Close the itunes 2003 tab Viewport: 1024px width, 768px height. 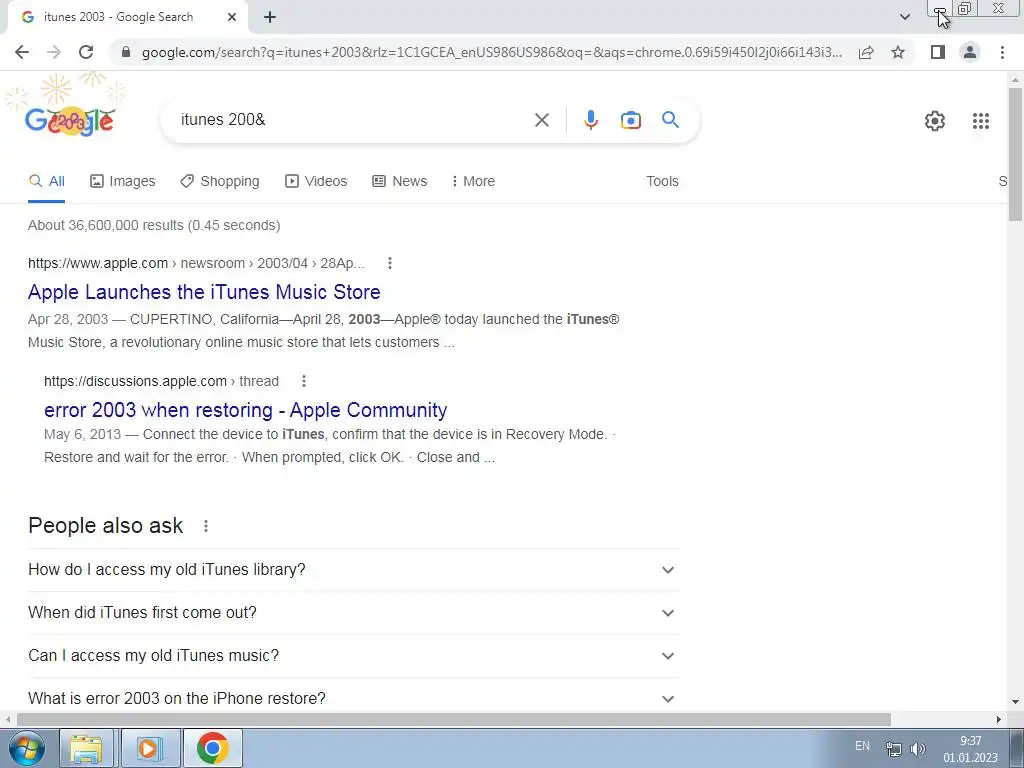point(232,17)
